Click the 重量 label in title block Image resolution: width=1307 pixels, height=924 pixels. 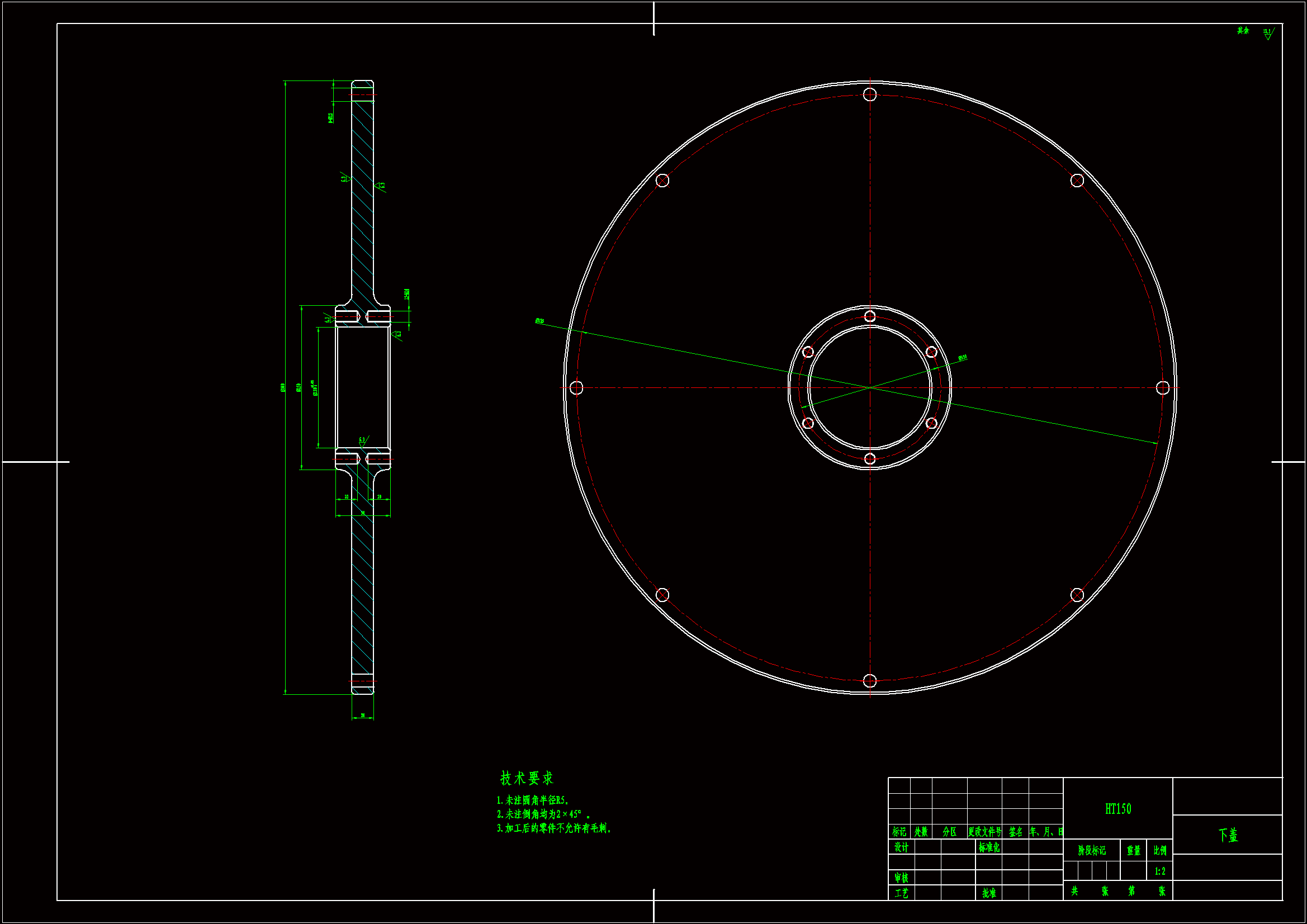[x=1133, y=851]
